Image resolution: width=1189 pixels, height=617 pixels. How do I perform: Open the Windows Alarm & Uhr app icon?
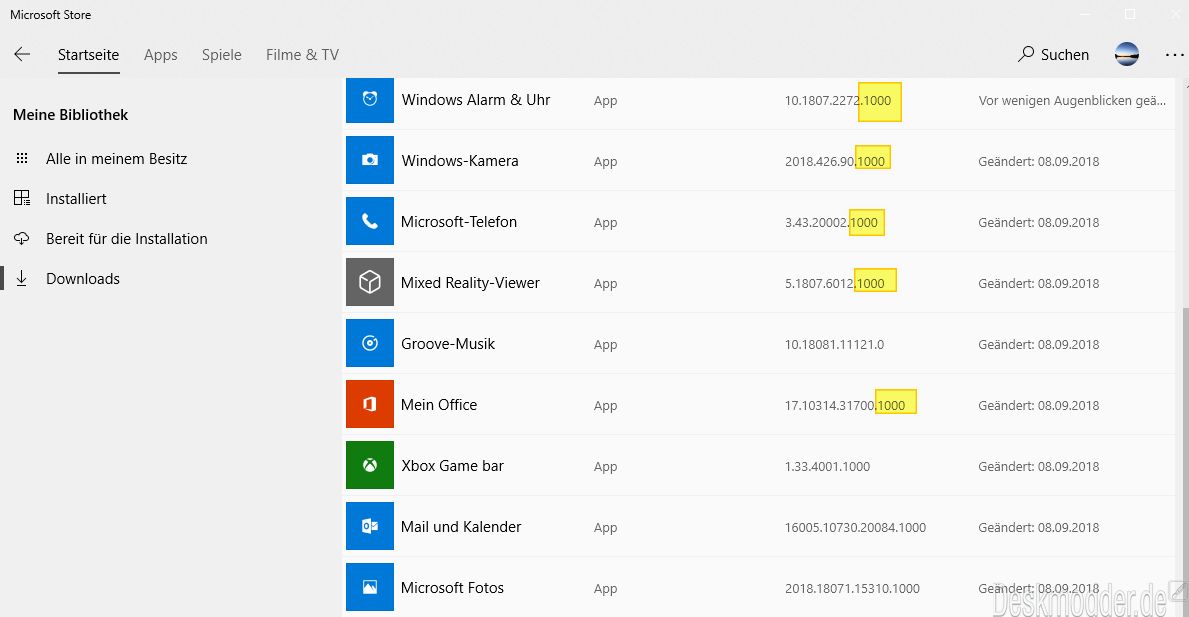coord(369,99)
